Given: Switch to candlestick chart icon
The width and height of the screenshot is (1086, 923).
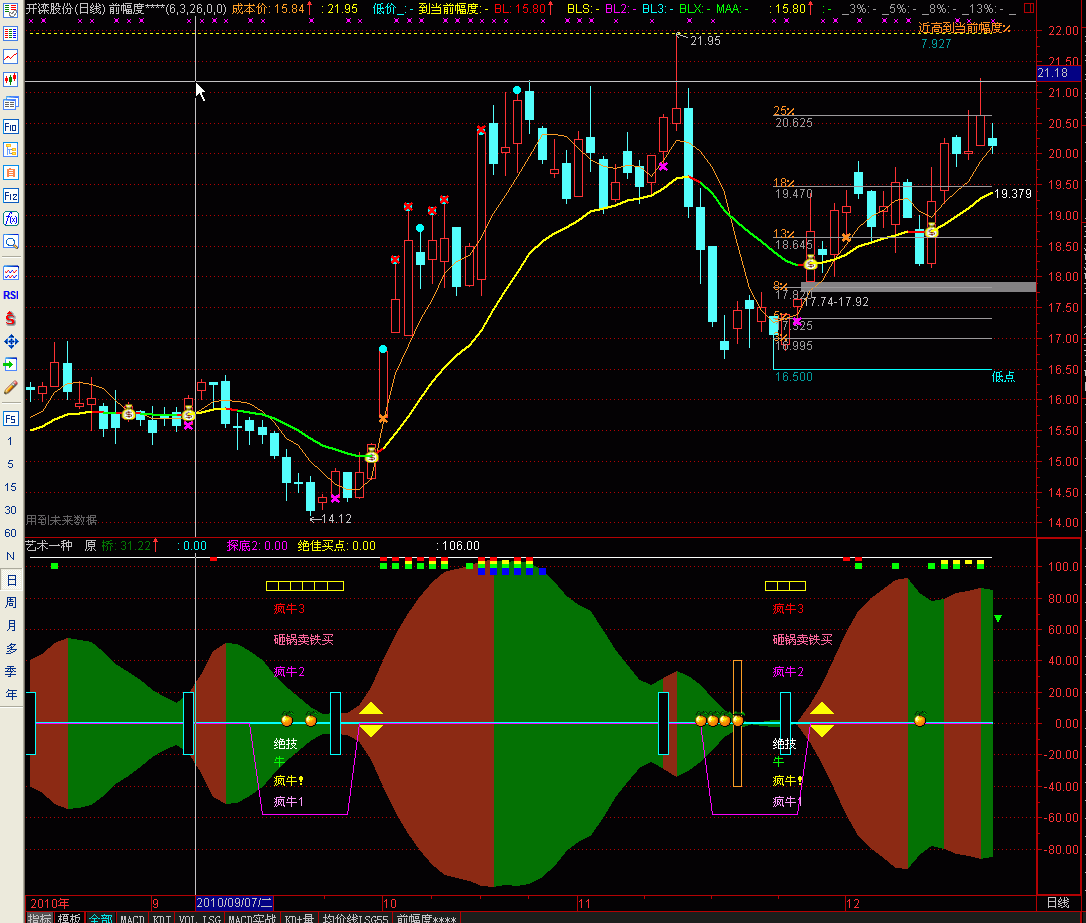Looking at the screenshot, I should tap(10, 80).
